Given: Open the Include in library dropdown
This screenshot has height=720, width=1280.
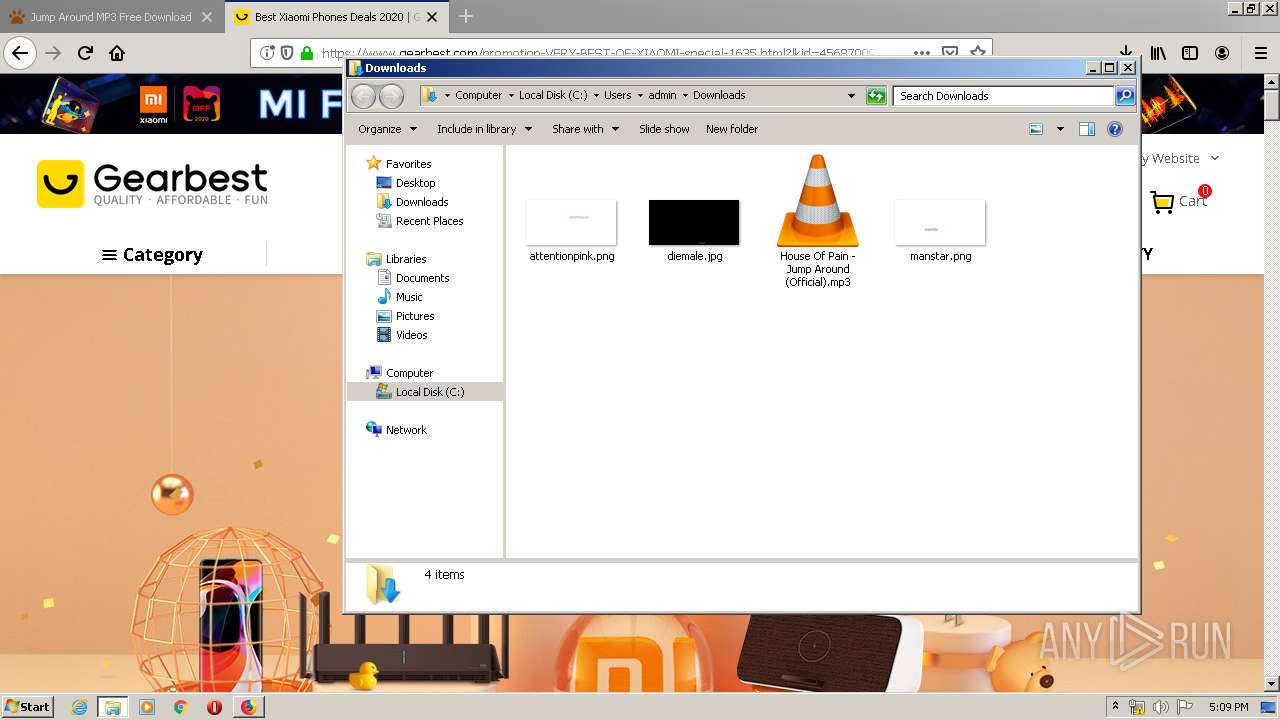Looking at the screenshot, I should (484, 129).
